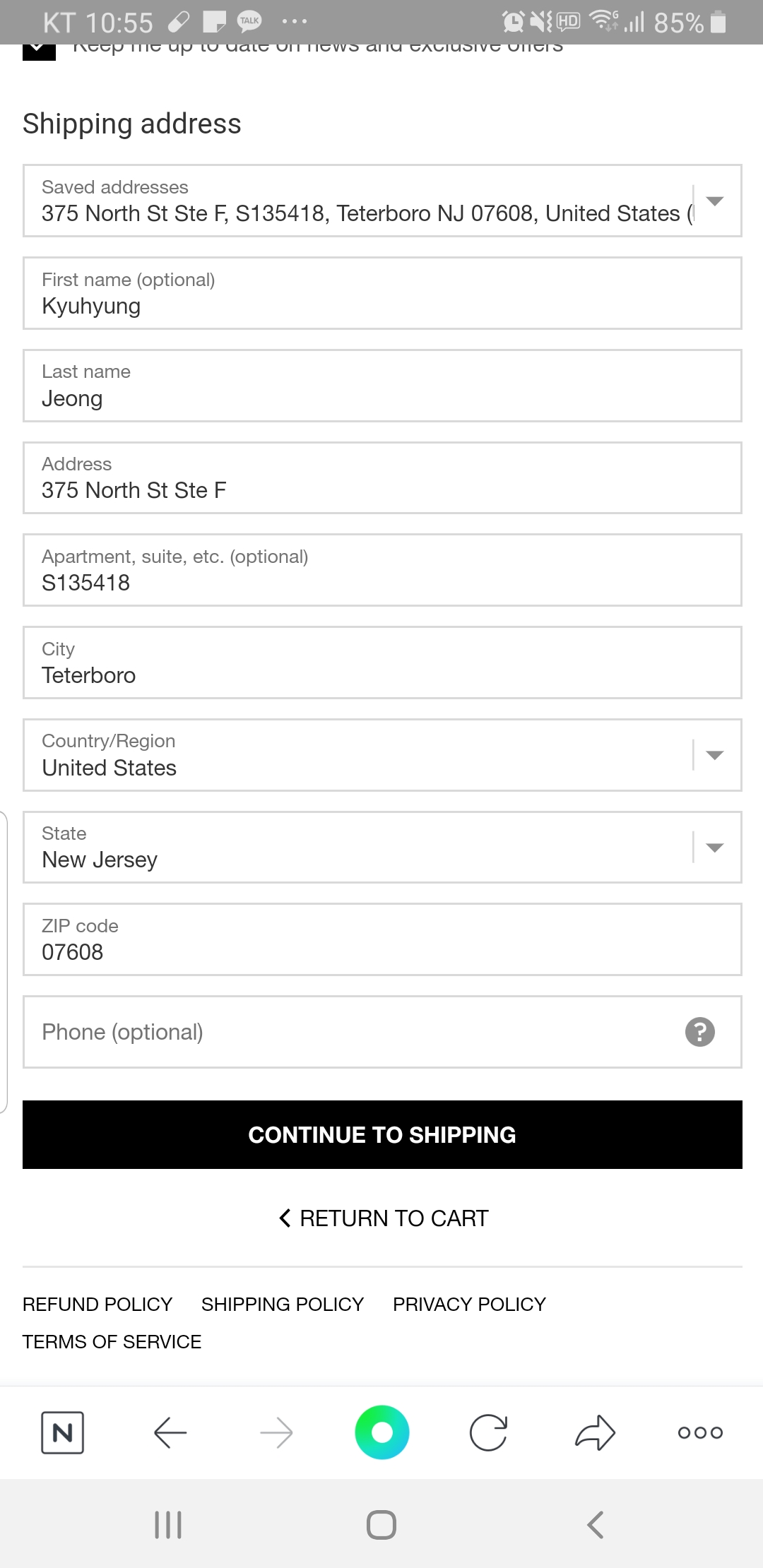Go back using browser back arrow

click(x=170, y=1432)
